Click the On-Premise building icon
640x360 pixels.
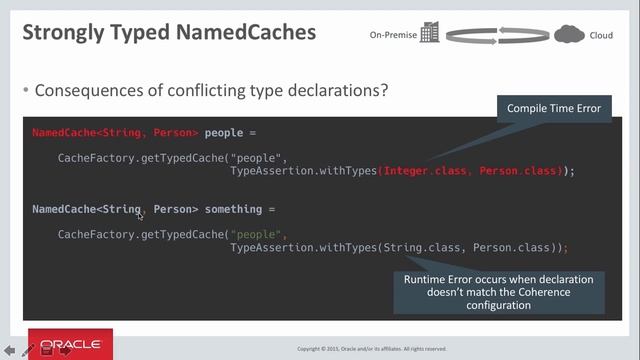point(430,32)
